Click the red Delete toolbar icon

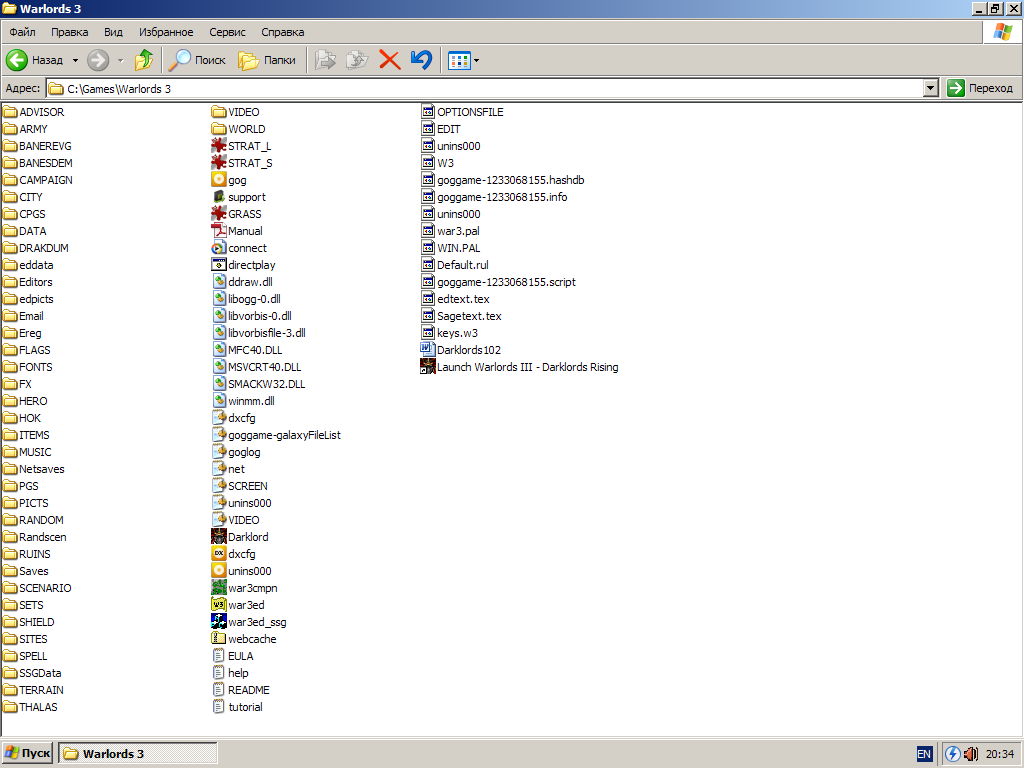(x=390, y=60)
